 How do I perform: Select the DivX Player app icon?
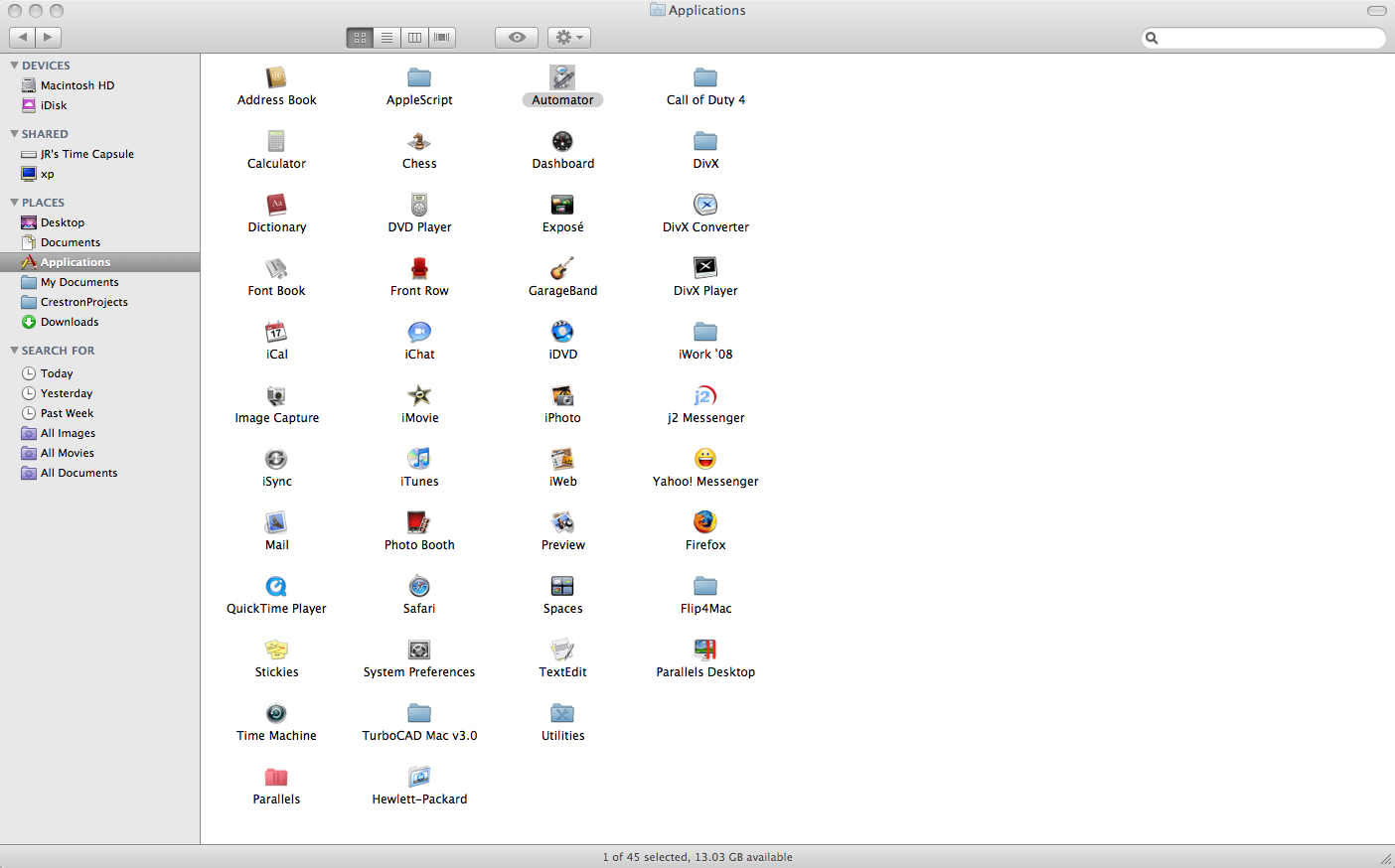tap(705, 267)
